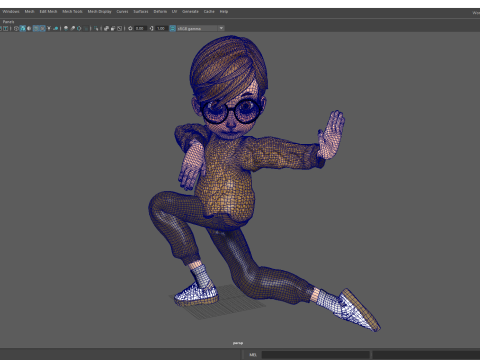This screenshot has height=360, width=480.
Task: Click the exposure value field 0.00
Action: click(140, 29)
